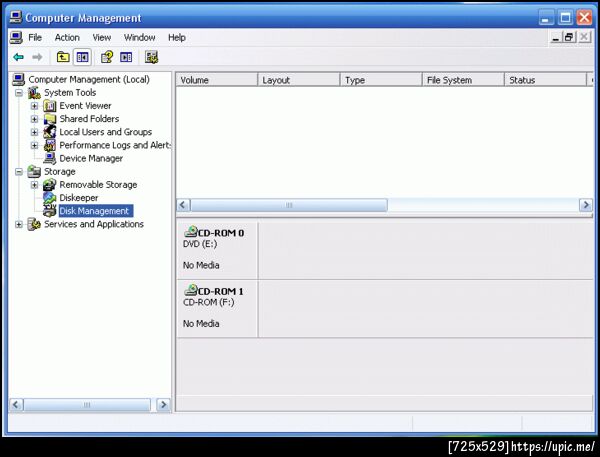Click the Settings checklist toolbar icon
The height and width of the screenshot is (457, 600).
152,57
